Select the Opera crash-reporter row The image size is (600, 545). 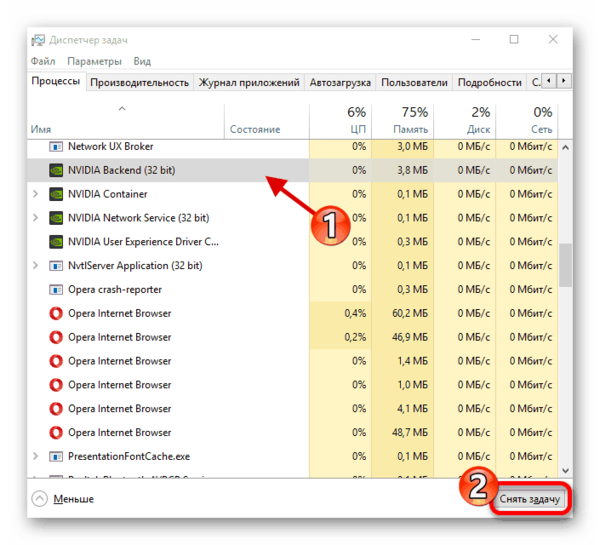click(x=292, y=289)
